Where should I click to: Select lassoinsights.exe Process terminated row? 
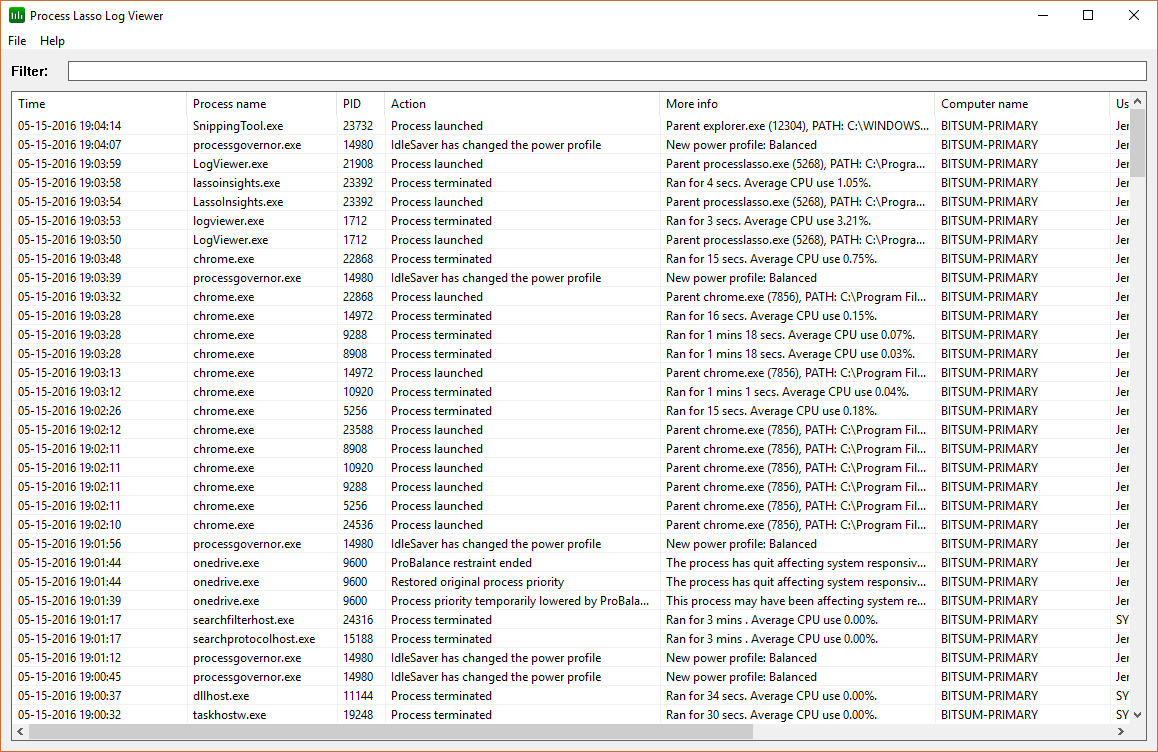(x=571, y=182)
